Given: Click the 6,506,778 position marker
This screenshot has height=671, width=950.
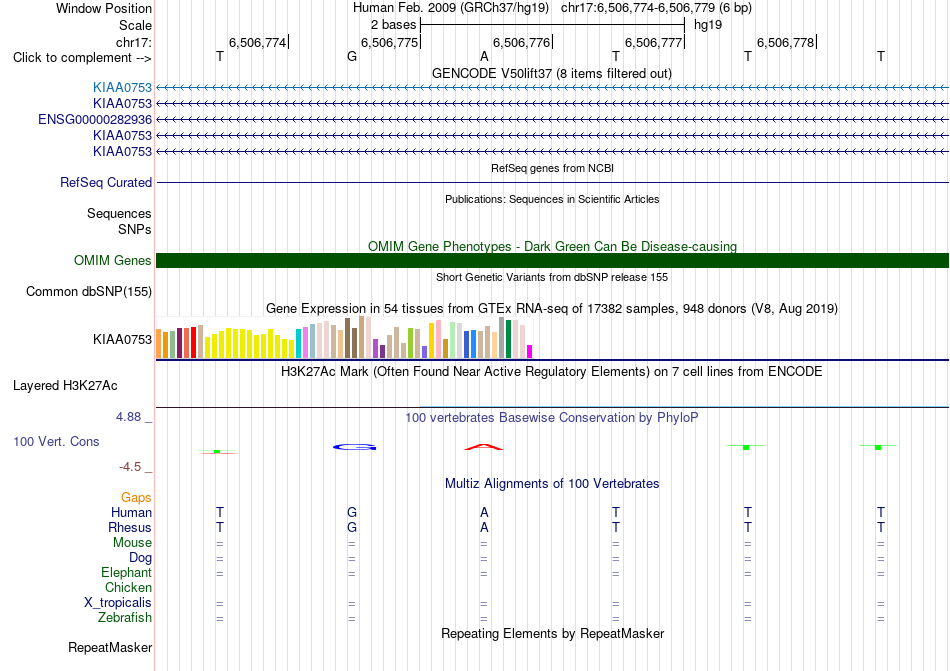Looking at the screenshot, I should [x=786, y=42].
